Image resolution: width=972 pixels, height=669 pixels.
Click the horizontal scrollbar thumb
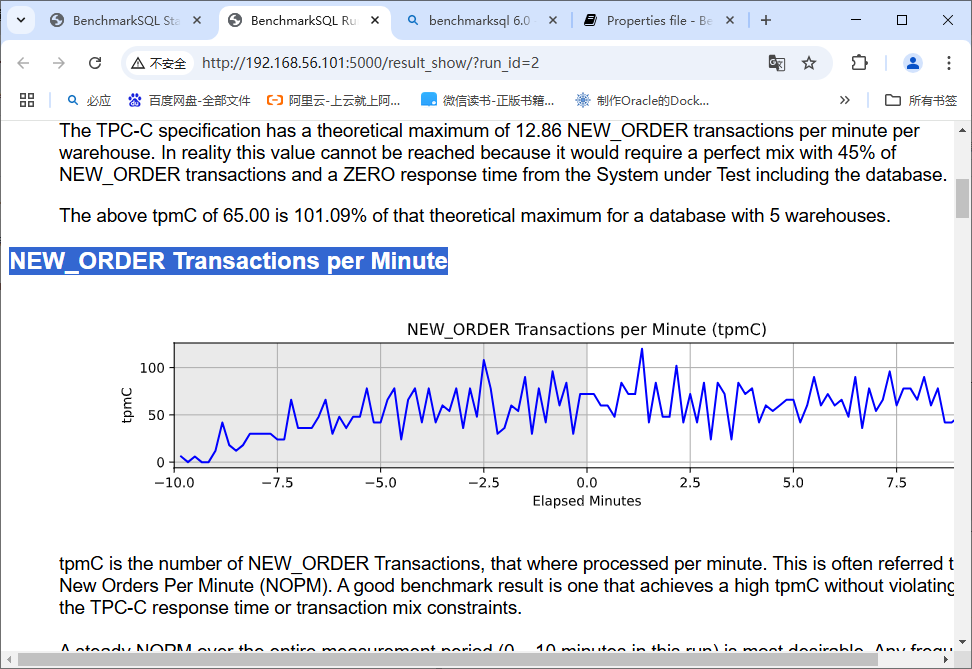tap(448, 659)
